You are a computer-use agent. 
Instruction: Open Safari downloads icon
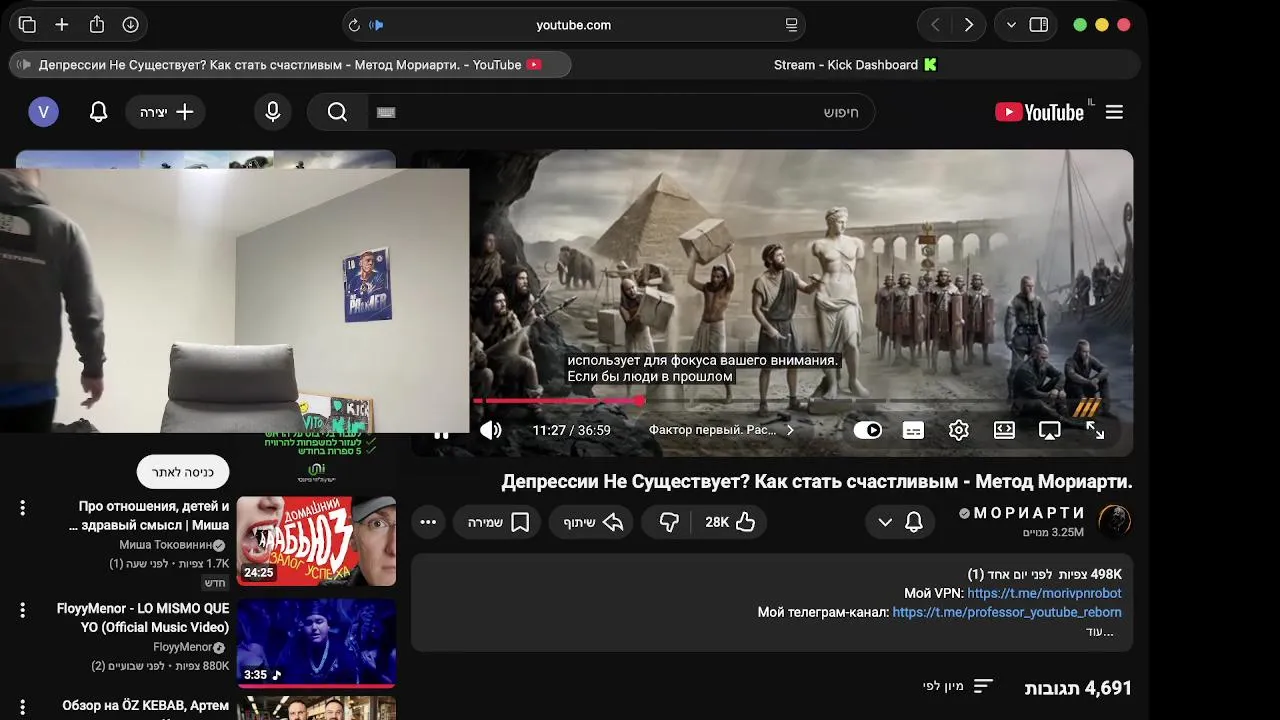(x=131, y=25)
